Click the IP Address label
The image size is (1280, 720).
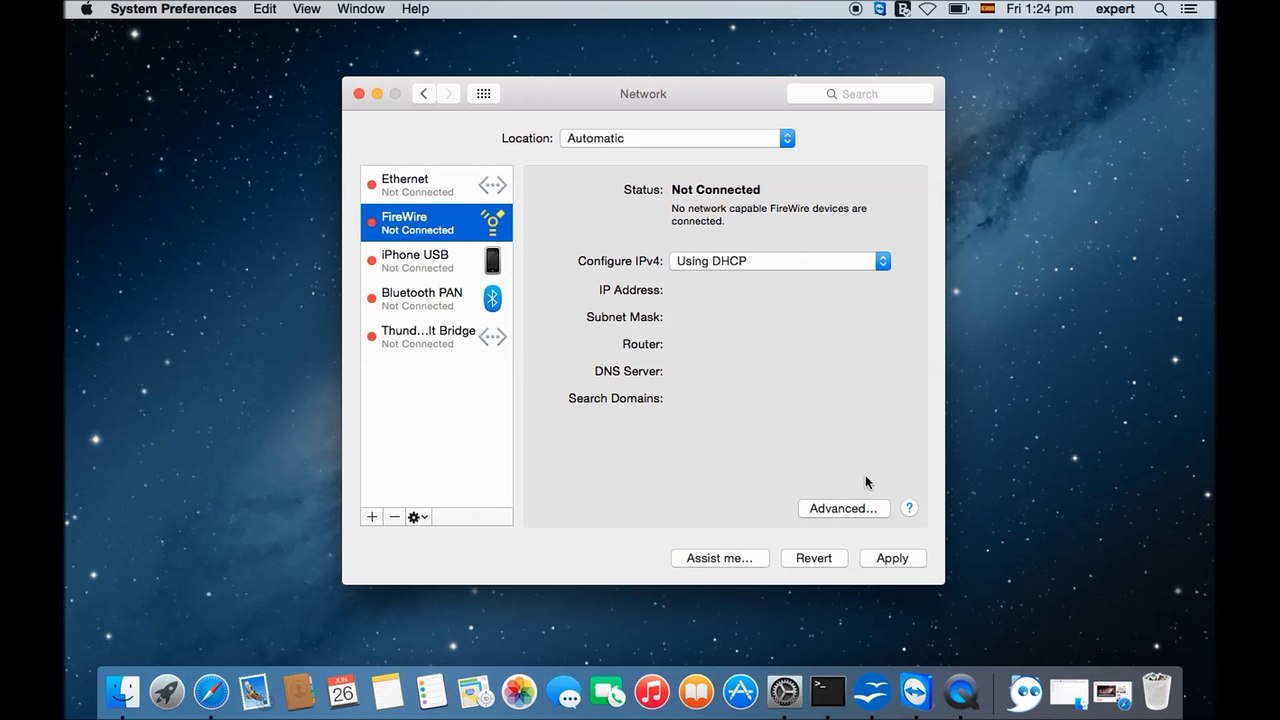click(x=631, y=290)
